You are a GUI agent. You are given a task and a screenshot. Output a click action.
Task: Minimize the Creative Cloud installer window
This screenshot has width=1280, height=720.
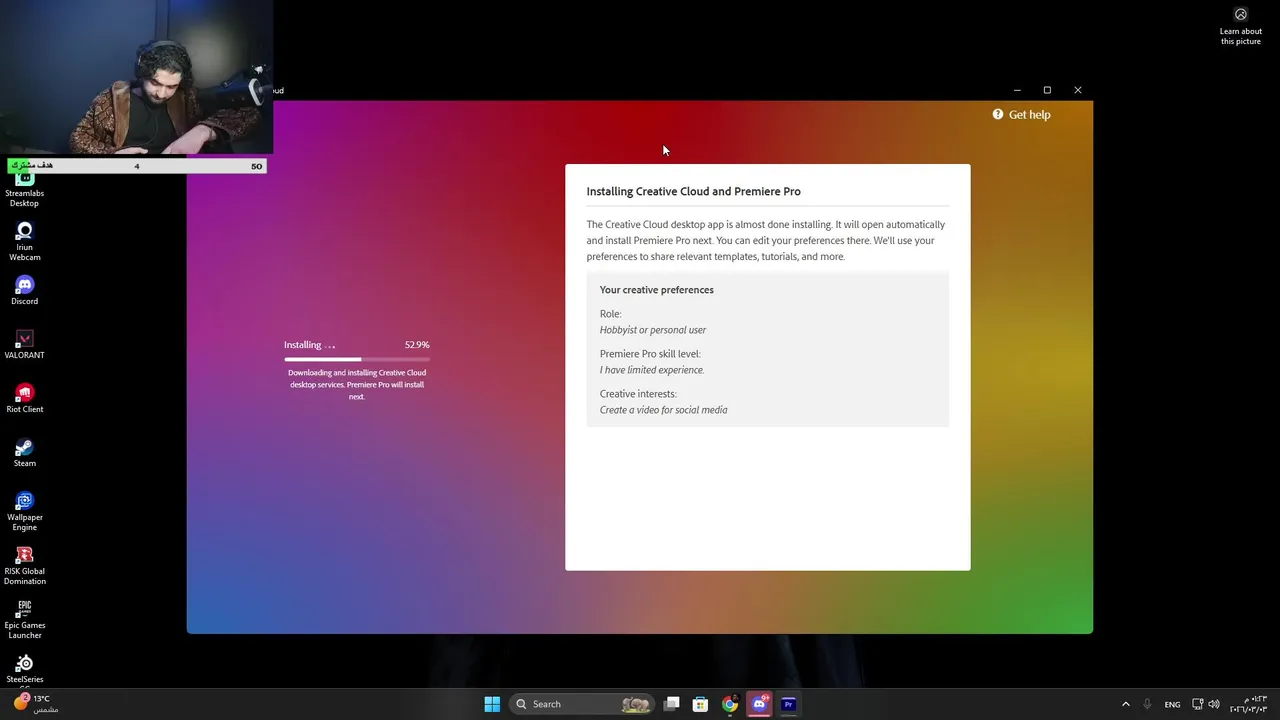(x=1017, y=90)
